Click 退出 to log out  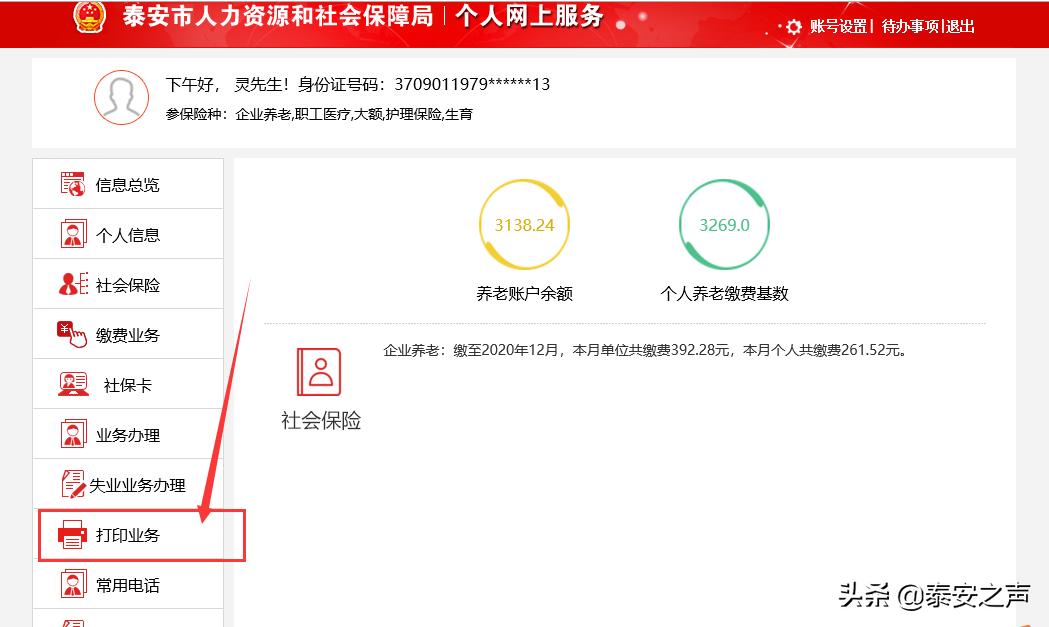click(960, 27)
